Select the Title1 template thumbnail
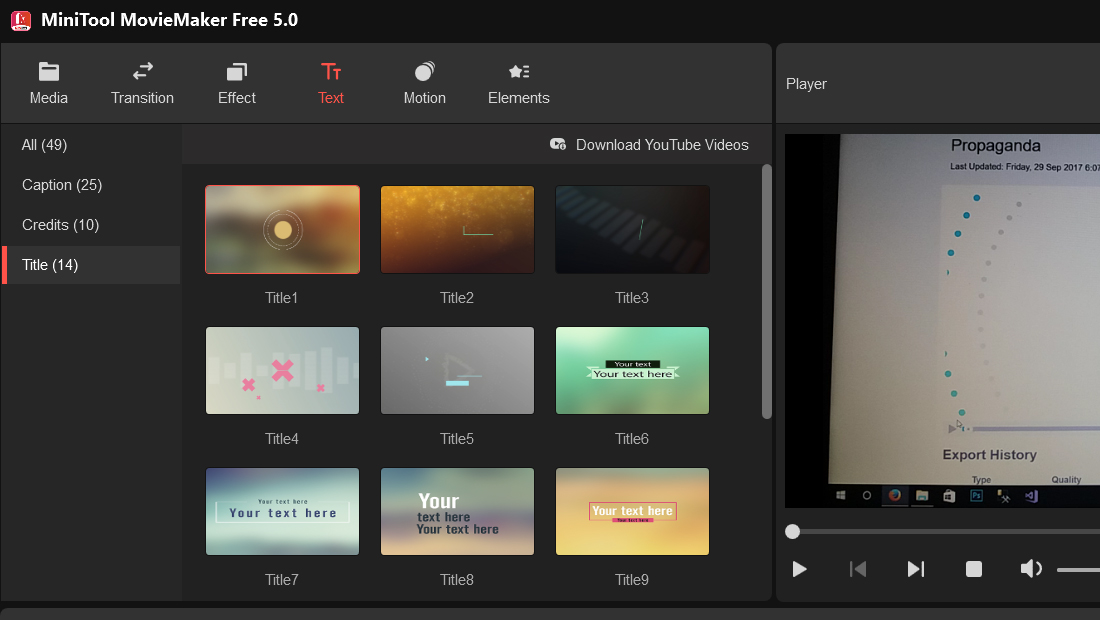 click(x=283, y=229)
